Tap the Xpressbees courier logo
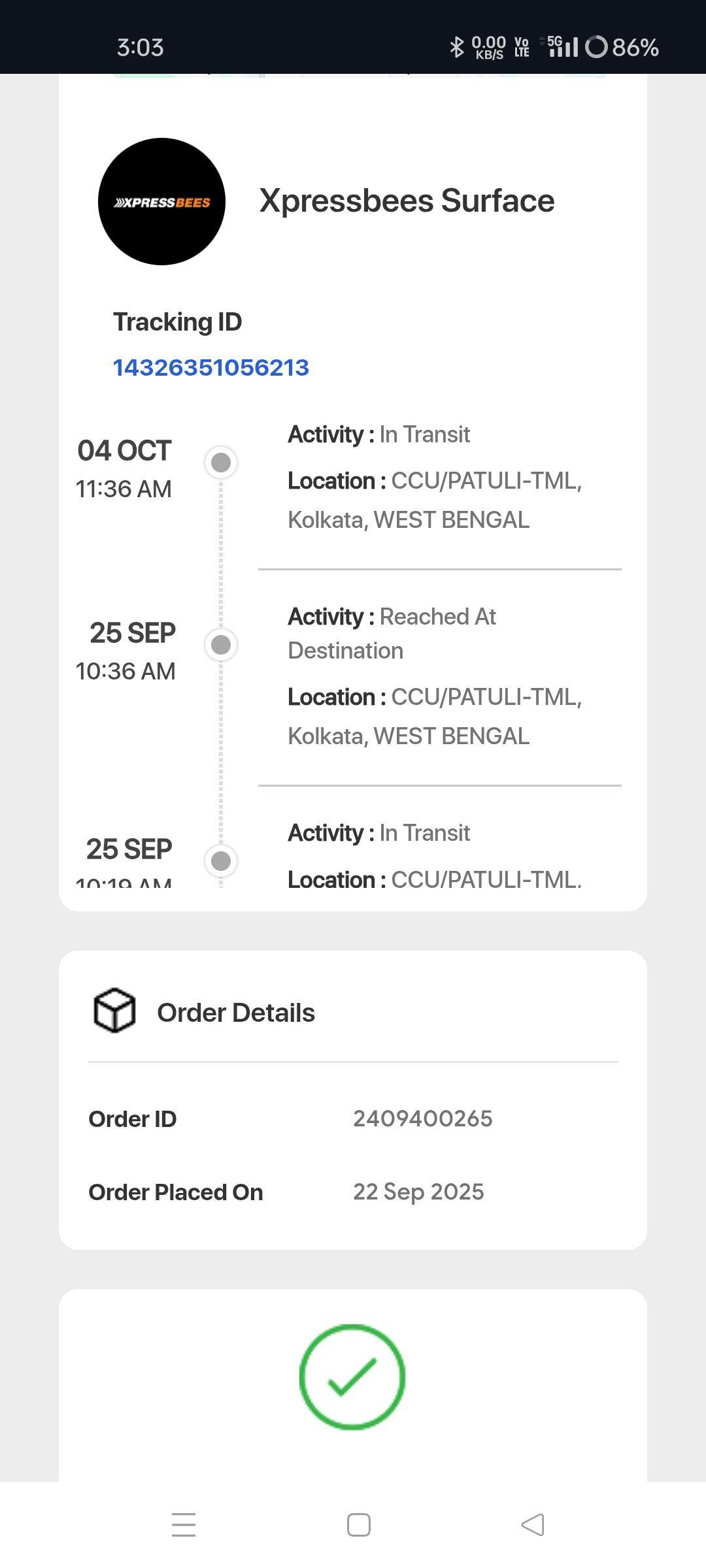The image size is (706, 1568). pyautogui.click(x=161, y=201)
